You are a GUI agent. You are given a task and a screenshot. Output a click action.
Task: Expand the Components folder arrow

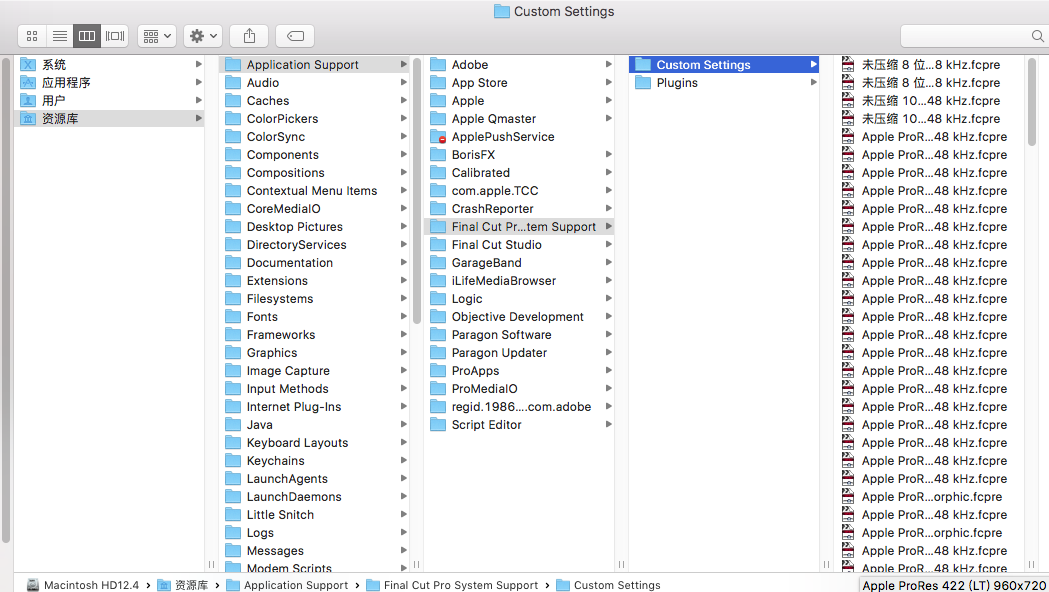(x=403, y=155)
